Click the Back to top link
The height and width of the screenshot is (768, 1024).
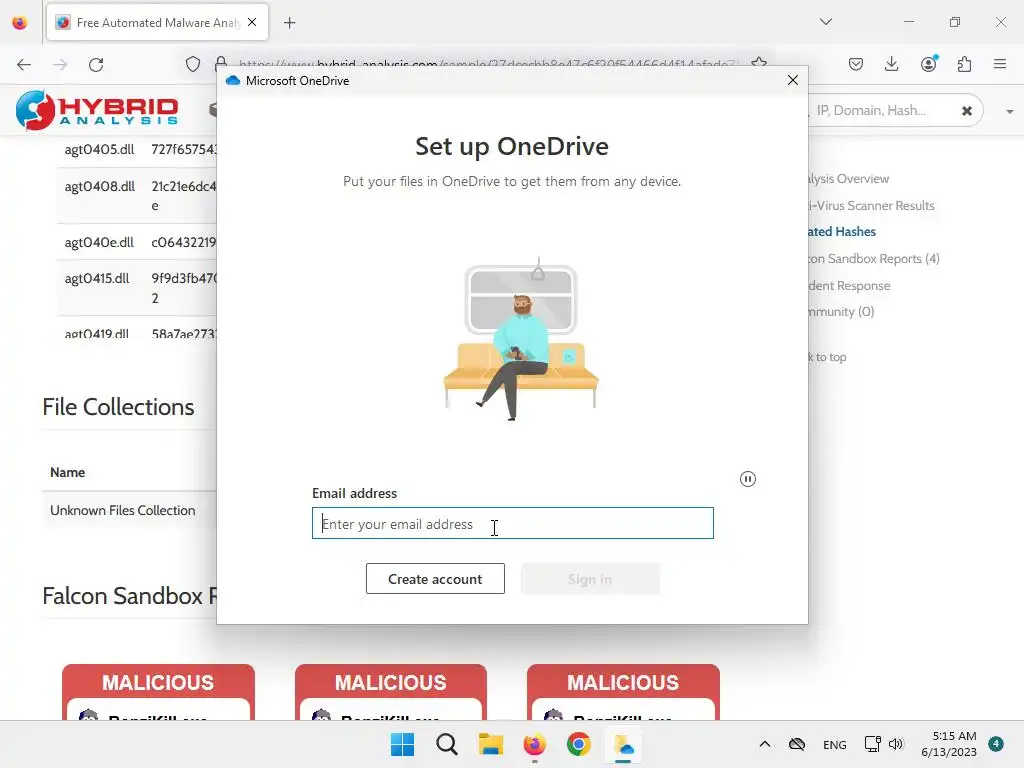827,357
